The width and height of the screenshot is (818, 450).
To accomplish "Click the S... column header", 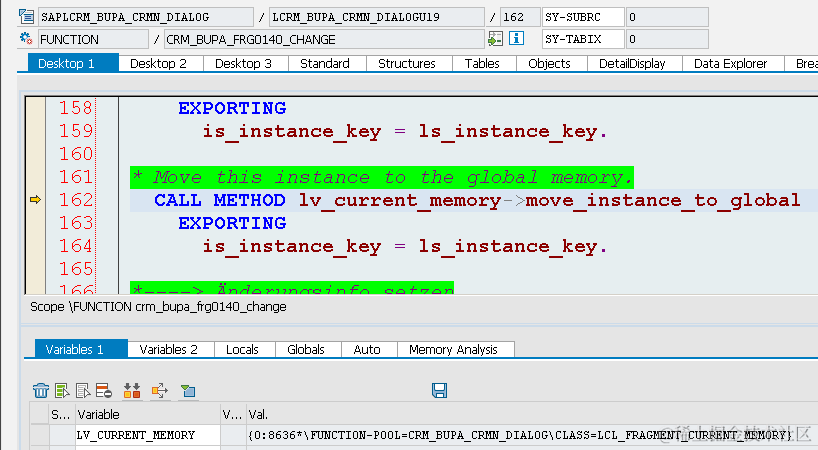I will pos(62,415).
